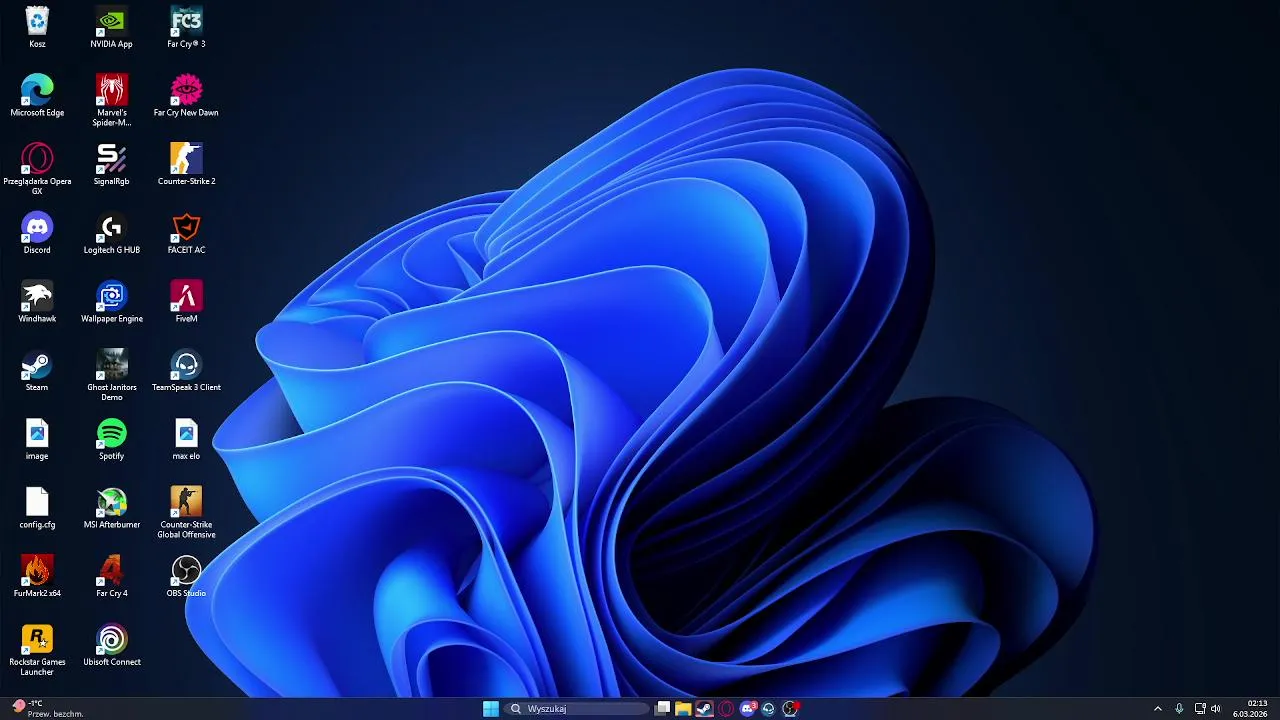Screen dimensions: 1280x720
Task: Select the Ubisoft Connect desktop shortcut
Action: pyautogui.click(x=111, y=646)
